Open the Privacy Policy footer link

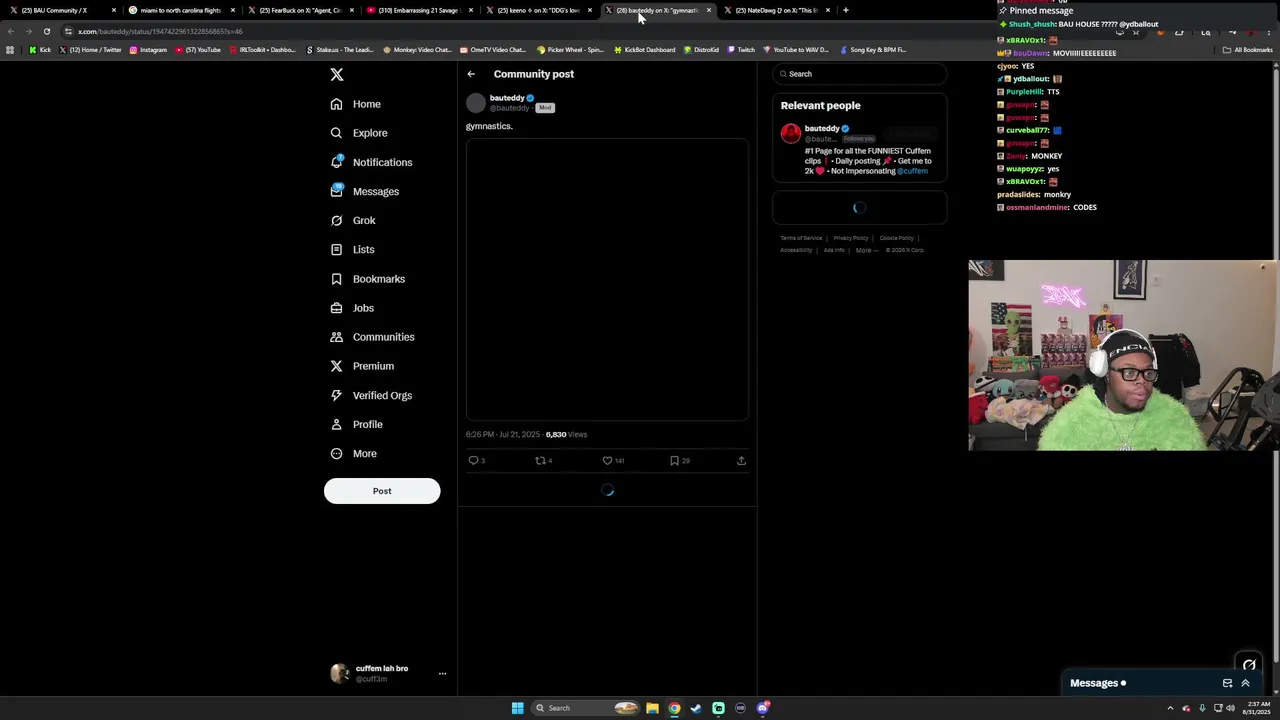pyautogui.click(x=851, y=238)
